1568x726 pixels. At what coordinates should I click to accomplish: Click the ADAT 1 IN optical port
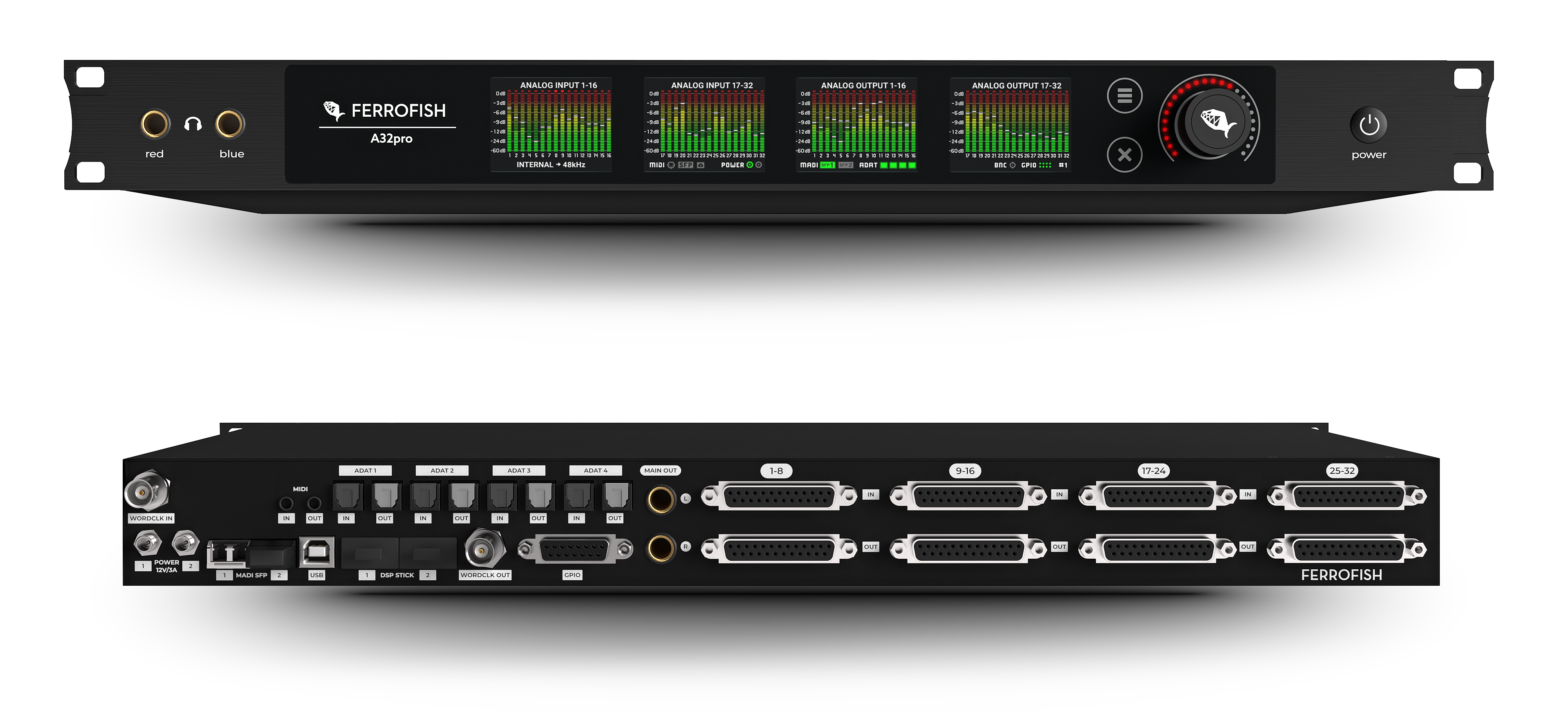click(348, 496)
